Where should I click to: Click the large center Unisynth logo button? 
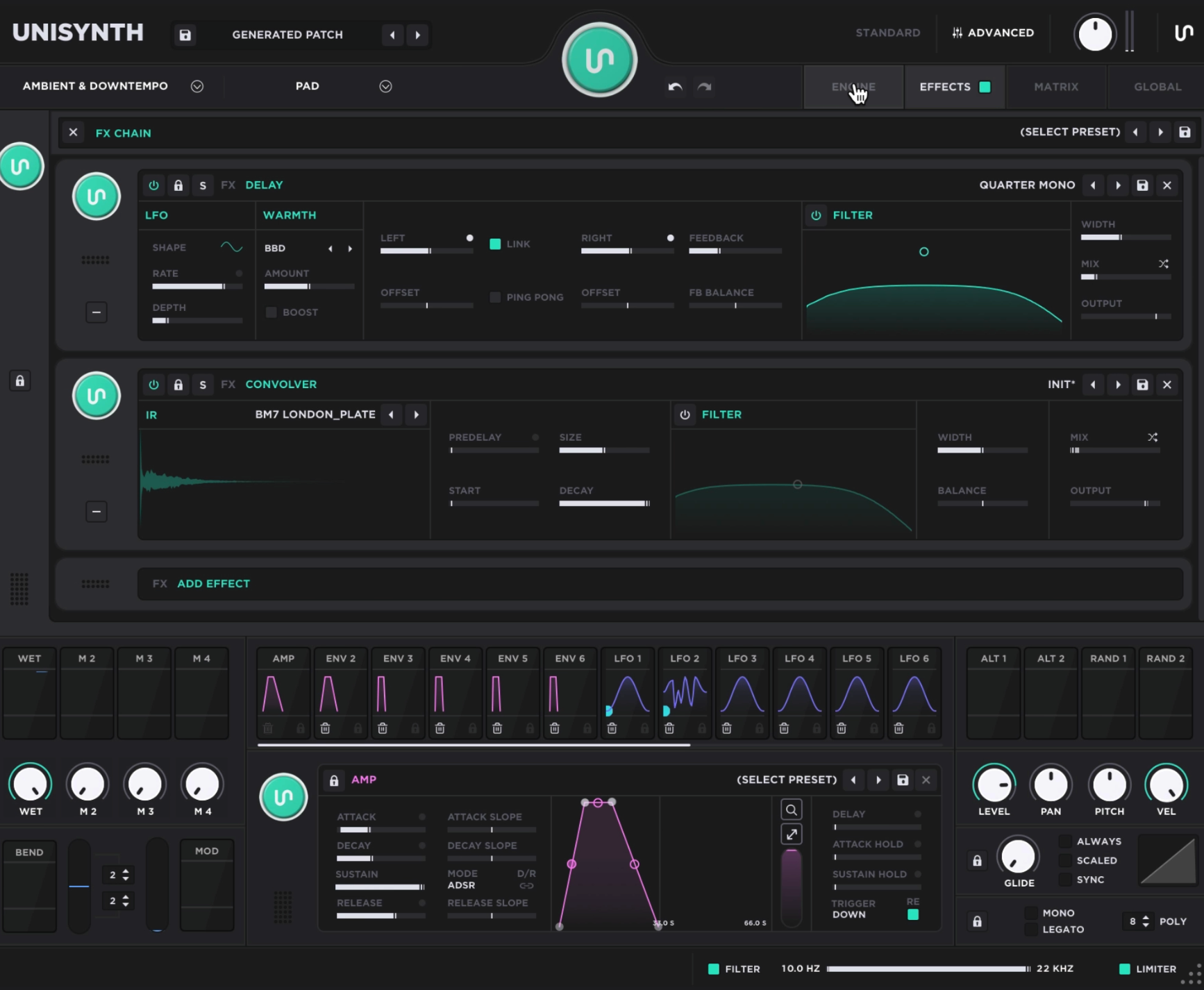(x=599, y=60)
